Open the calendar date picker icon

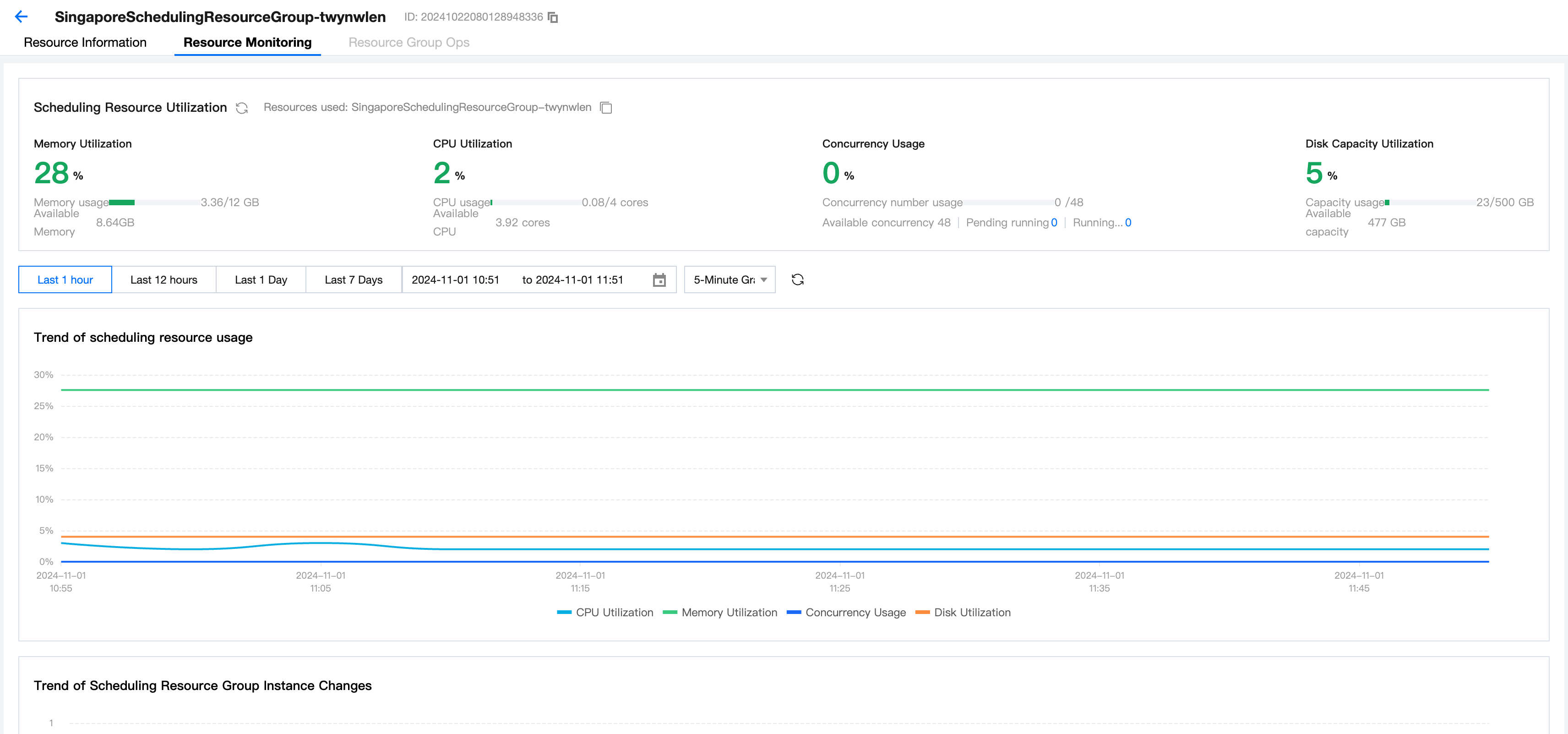[x=659, y=279]
